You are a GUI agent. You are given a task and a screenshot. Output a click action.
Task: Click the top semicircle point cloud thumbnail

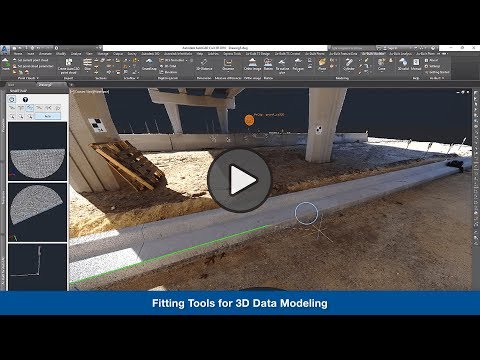point(37,151)
